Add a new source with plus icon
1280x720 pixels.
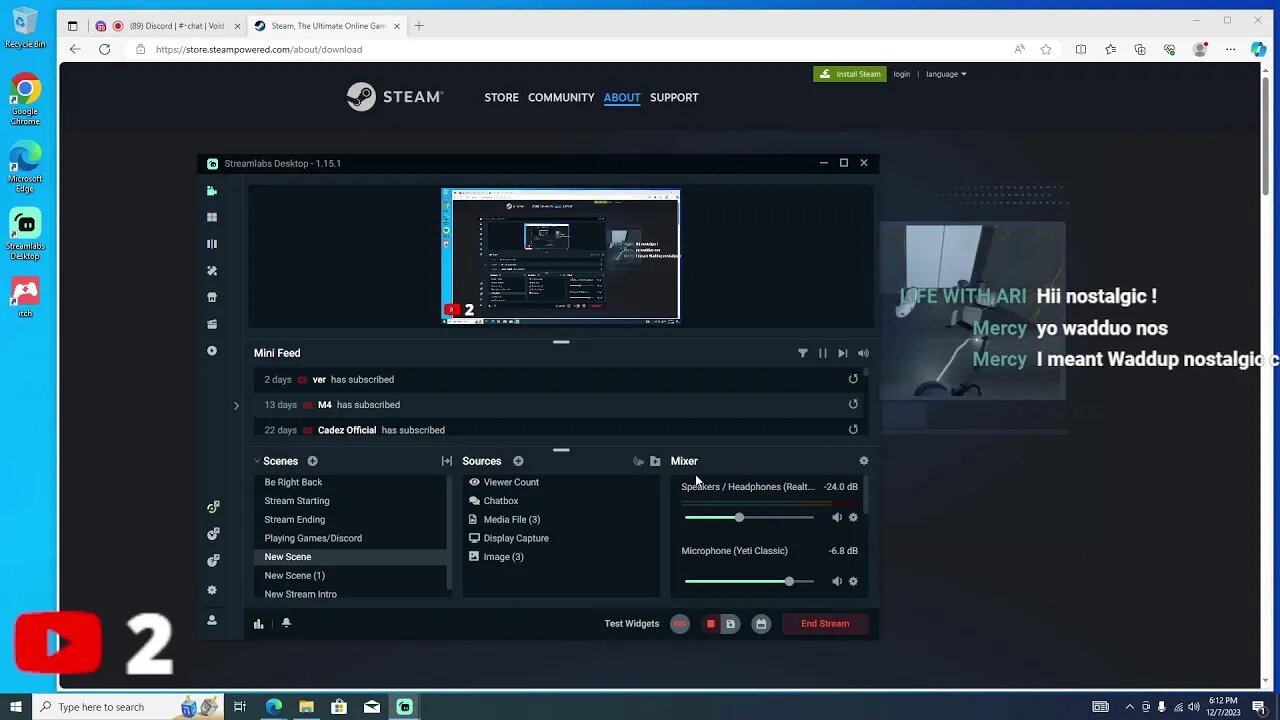(518, 461)
